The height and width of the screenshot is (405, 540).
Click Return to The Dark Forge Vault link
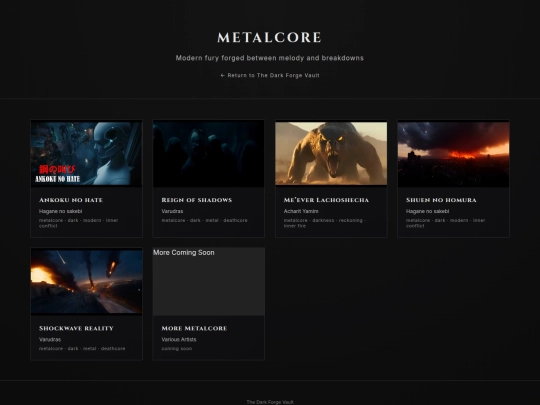[270, 75]
